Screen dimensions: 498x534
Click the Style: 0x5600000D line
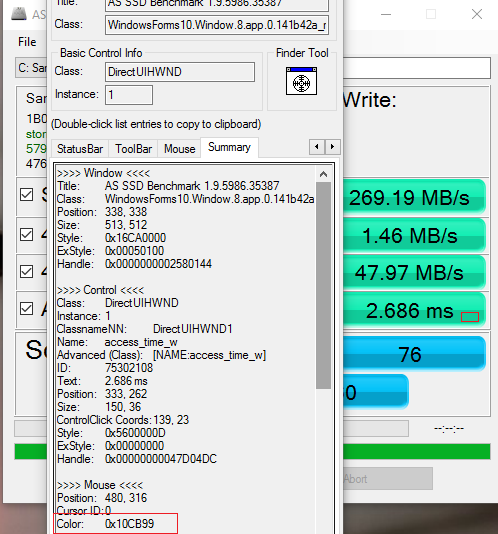111,433
